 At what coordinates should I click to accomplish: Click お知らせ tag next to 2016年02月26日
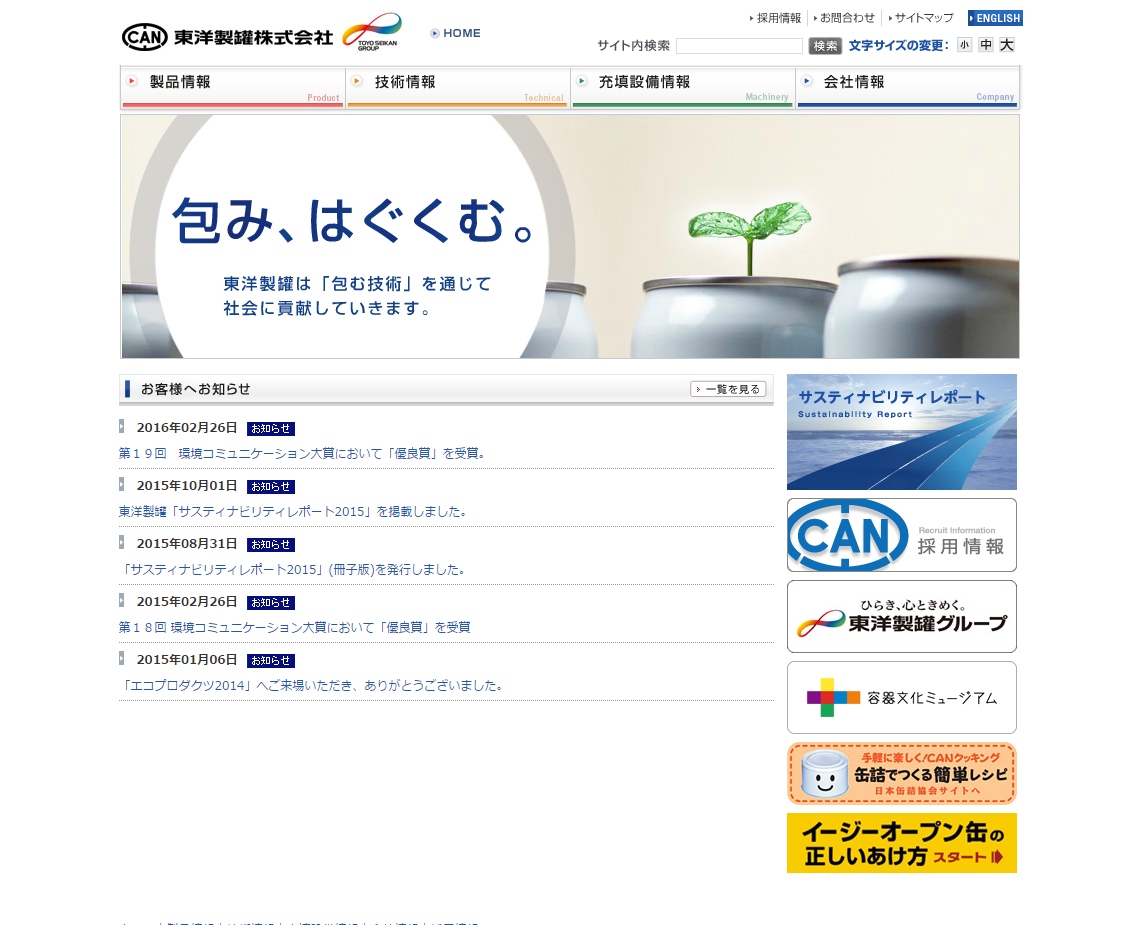tap(271, 429)
